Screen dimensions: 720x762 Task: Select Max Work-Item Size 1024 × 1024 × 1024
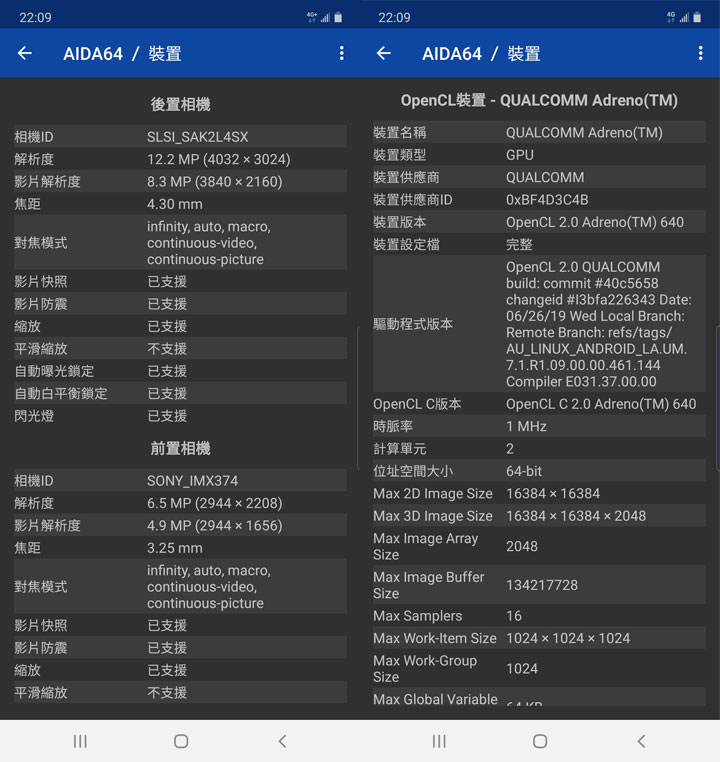568,638
